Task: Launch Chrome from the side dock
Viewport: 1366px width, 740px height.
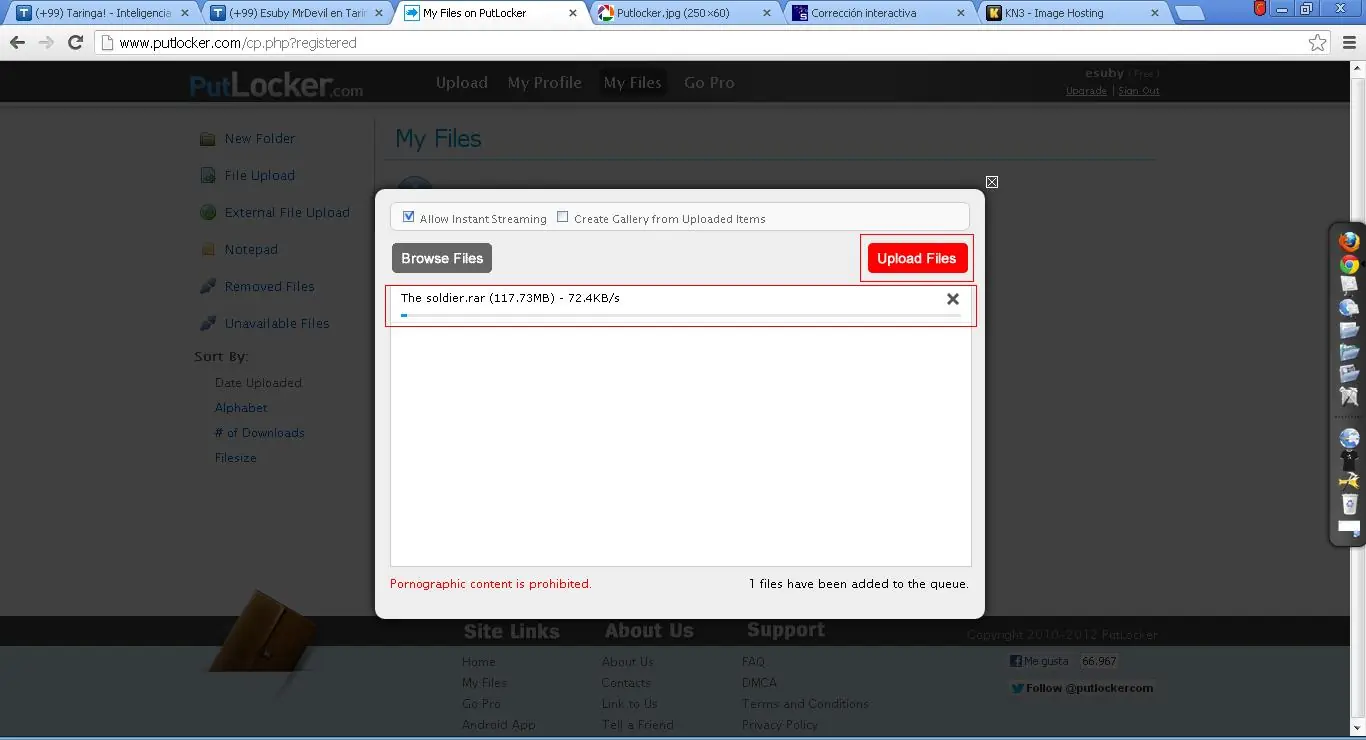Action: (x=1349, y=264)
